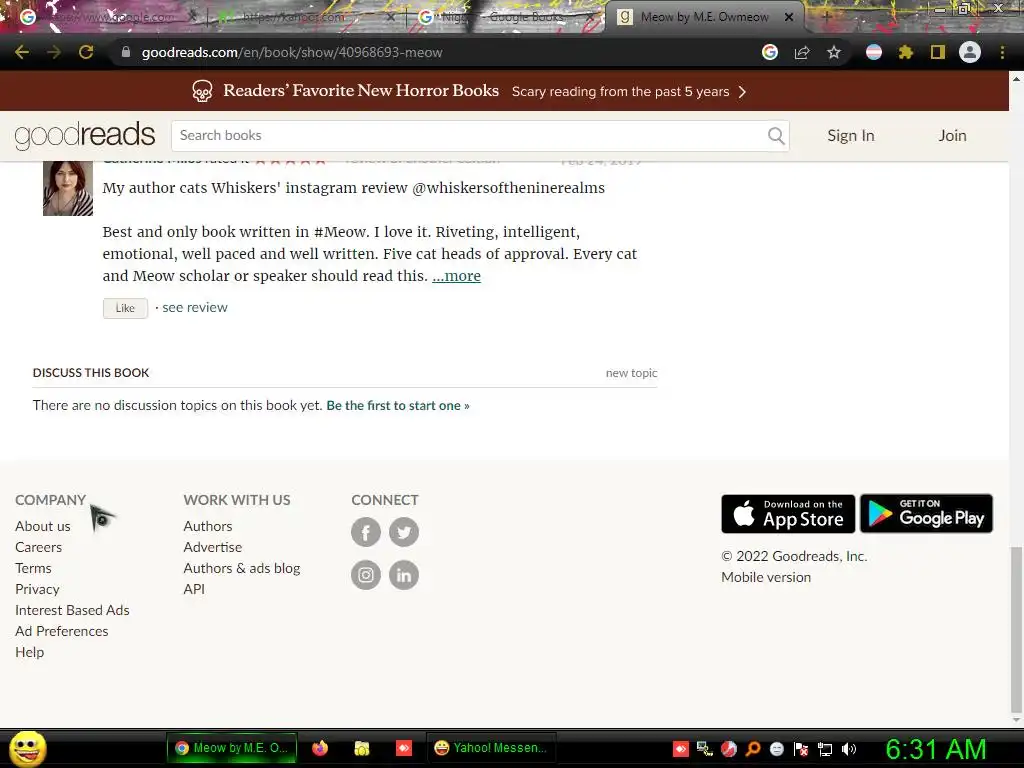Click the Join link
The image size is (1024, 768).
point(952,135)
